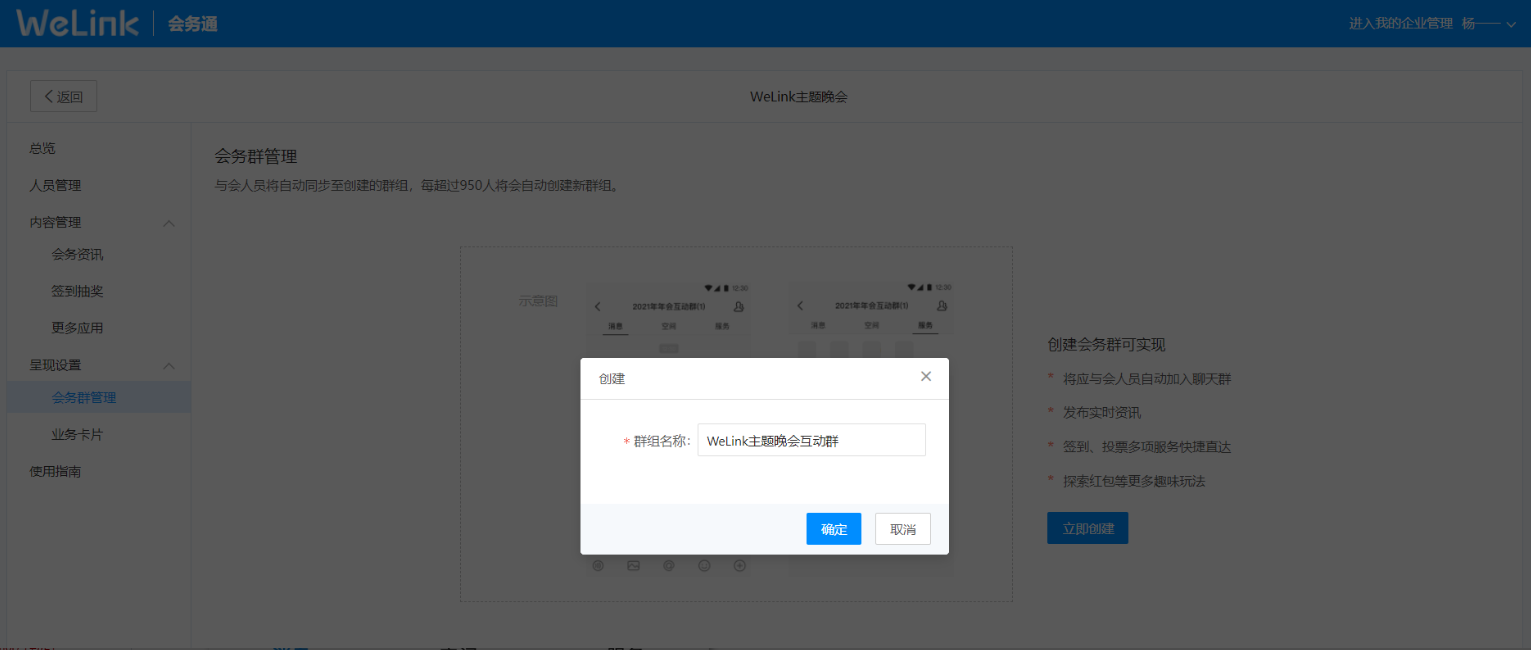The image size is (1531, 650).
Task: Click the smiley emoji icon in the chat demo
Action: tap(704, 565)
